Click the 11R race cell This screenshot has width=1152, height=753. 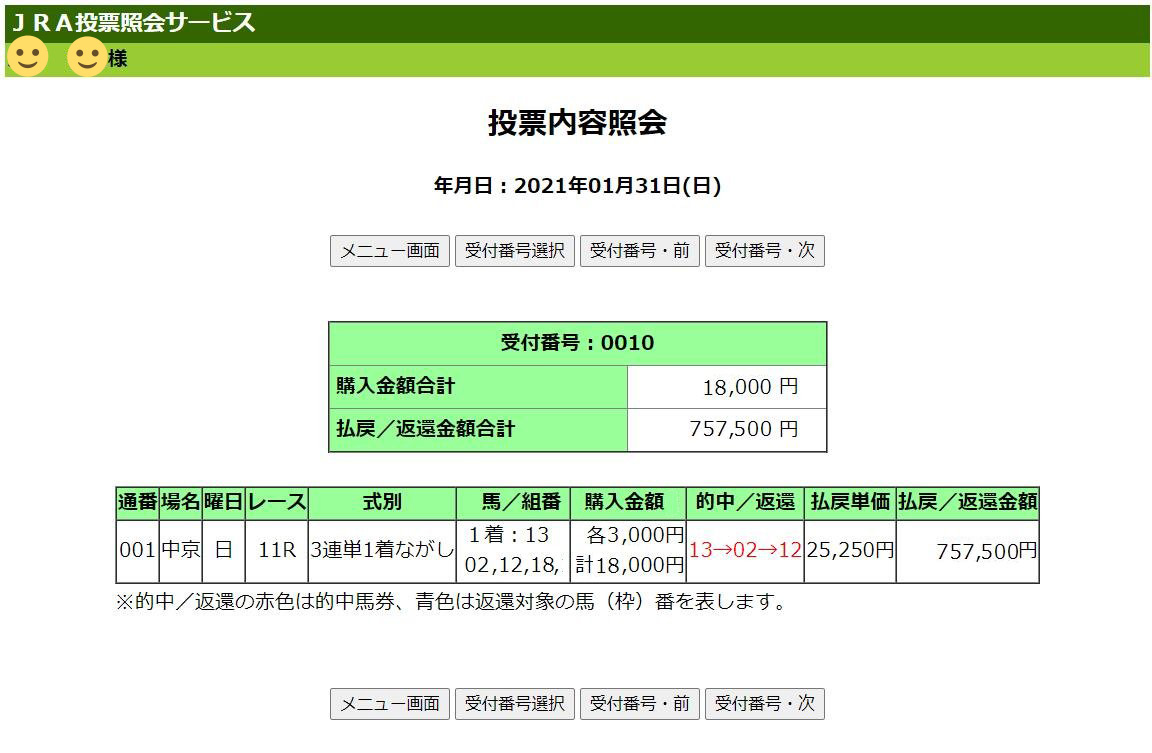coord(275,550)
